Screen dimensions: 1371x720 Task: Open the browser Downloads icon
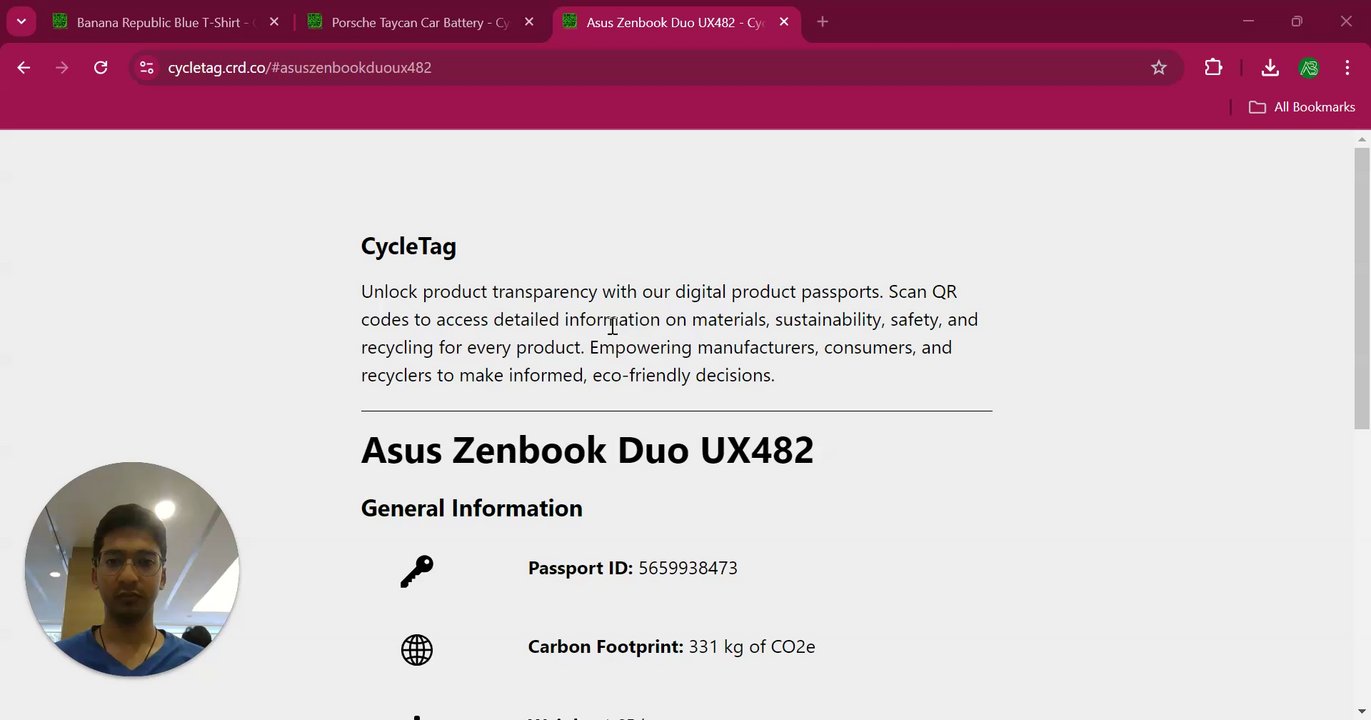[1269, 68]
